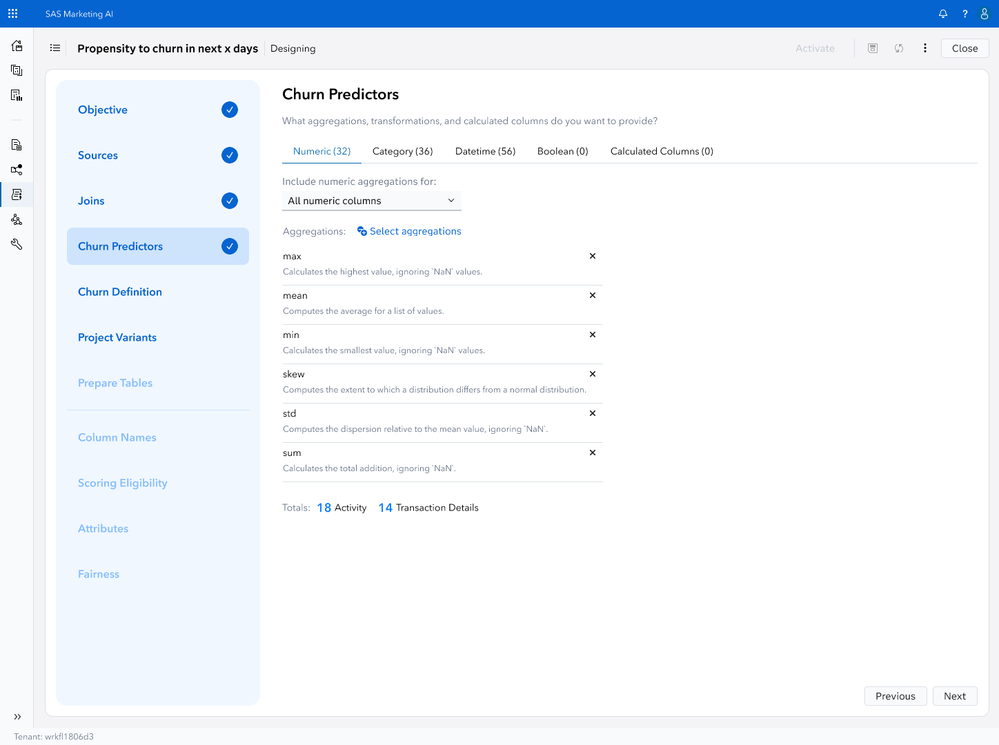Click the Next button
Screen dimensions: 999x745
[954, 696]
